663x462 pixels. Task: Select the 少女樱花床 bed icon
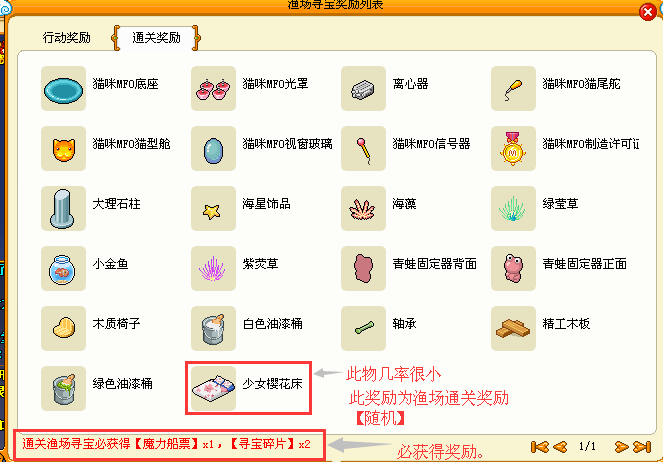(213, 389)
